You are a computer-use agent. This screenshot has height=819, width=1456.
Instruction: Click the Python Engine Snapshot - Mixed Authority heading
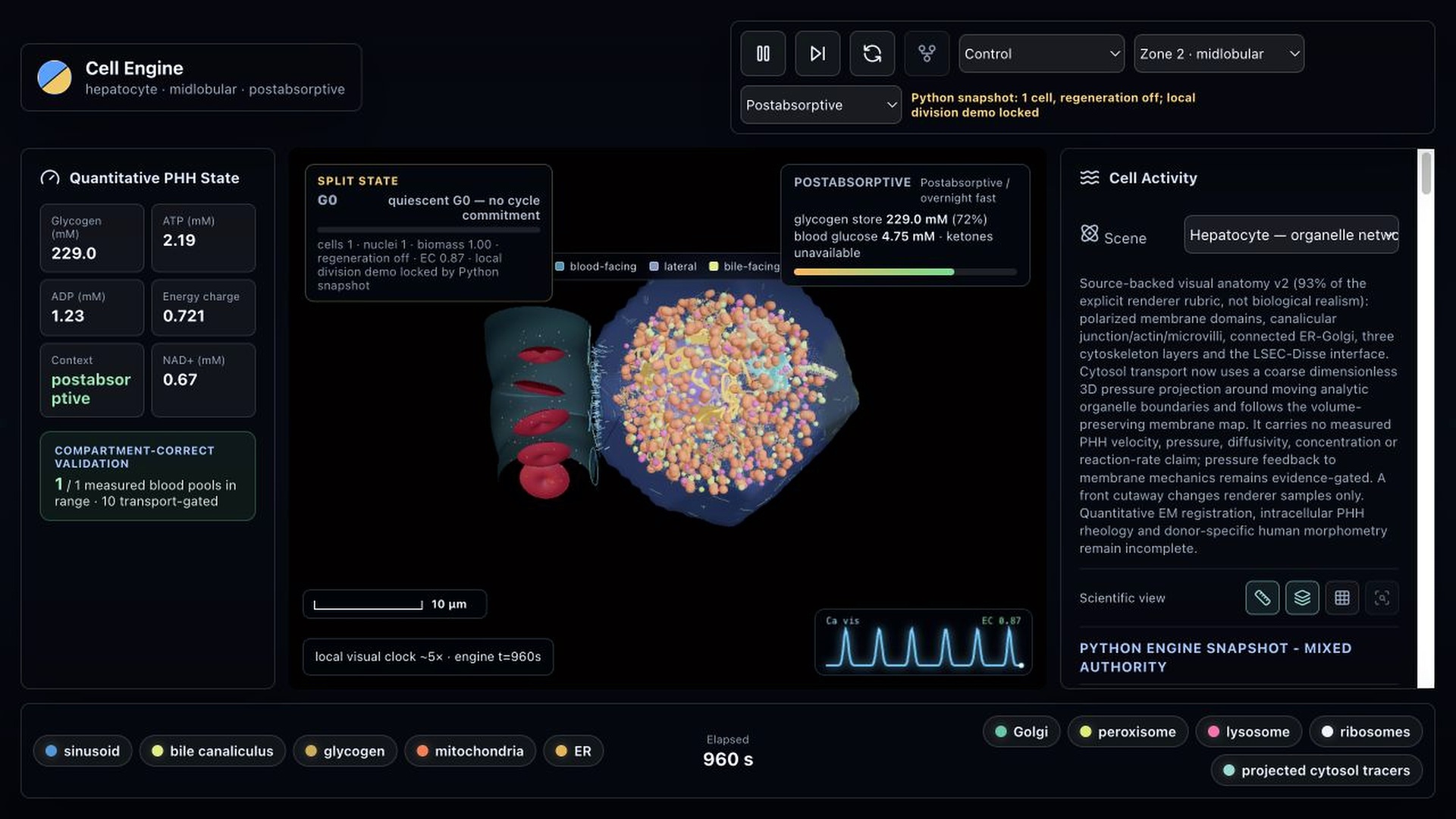click(1215, 657)
